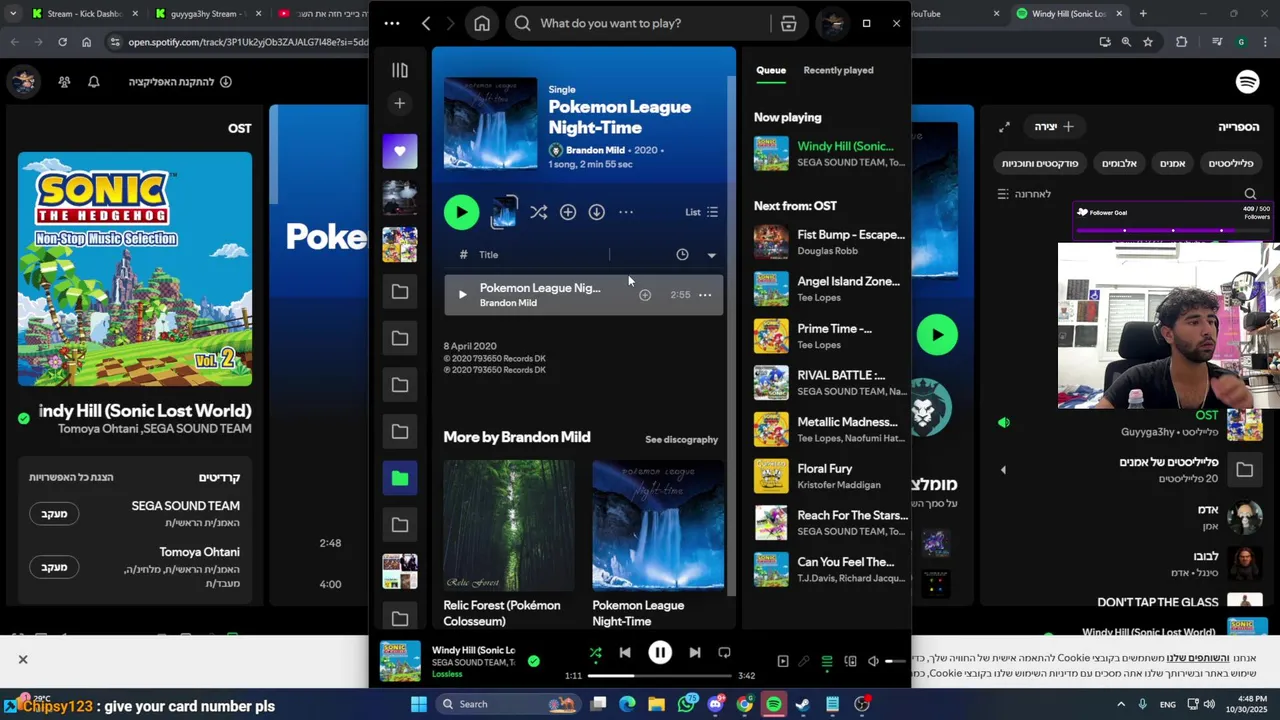Image resolution: width=1280 pixels, height=720 pixels.
Task: Select queue item Angel Island Zone...
Action: pos(830,289)
